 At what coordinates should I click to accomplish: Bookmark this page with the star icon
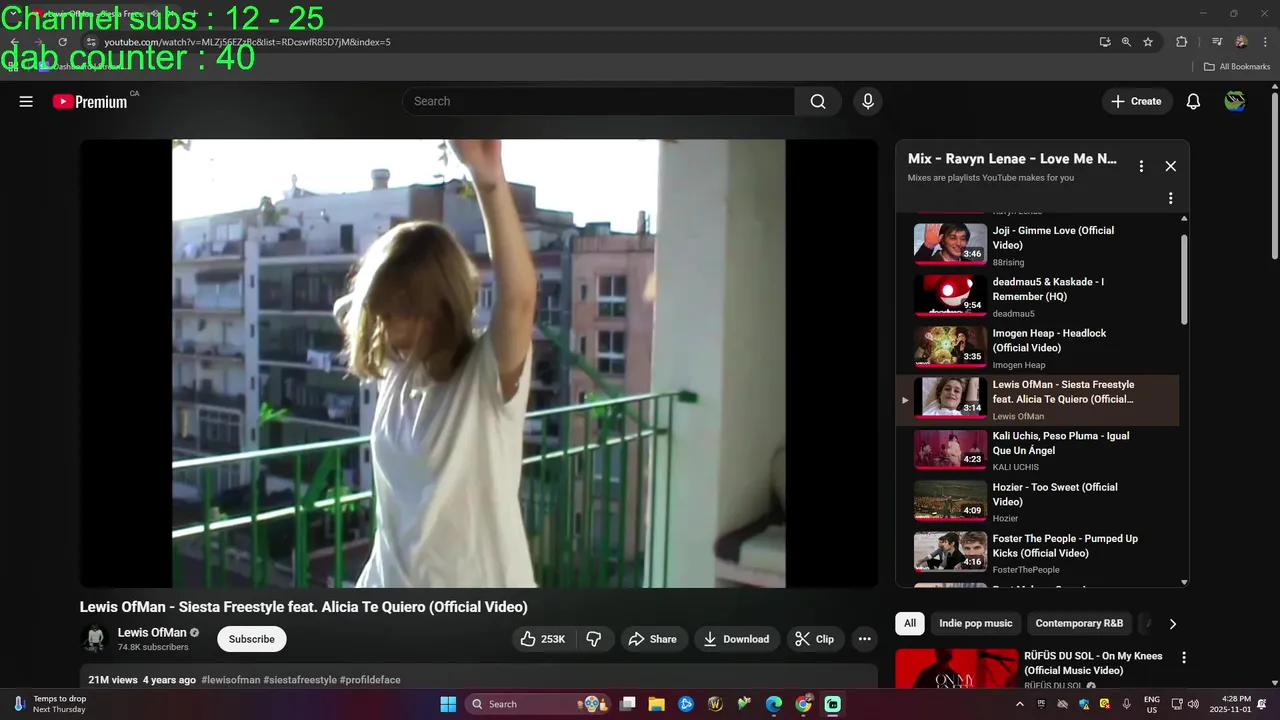[1148, 42]
